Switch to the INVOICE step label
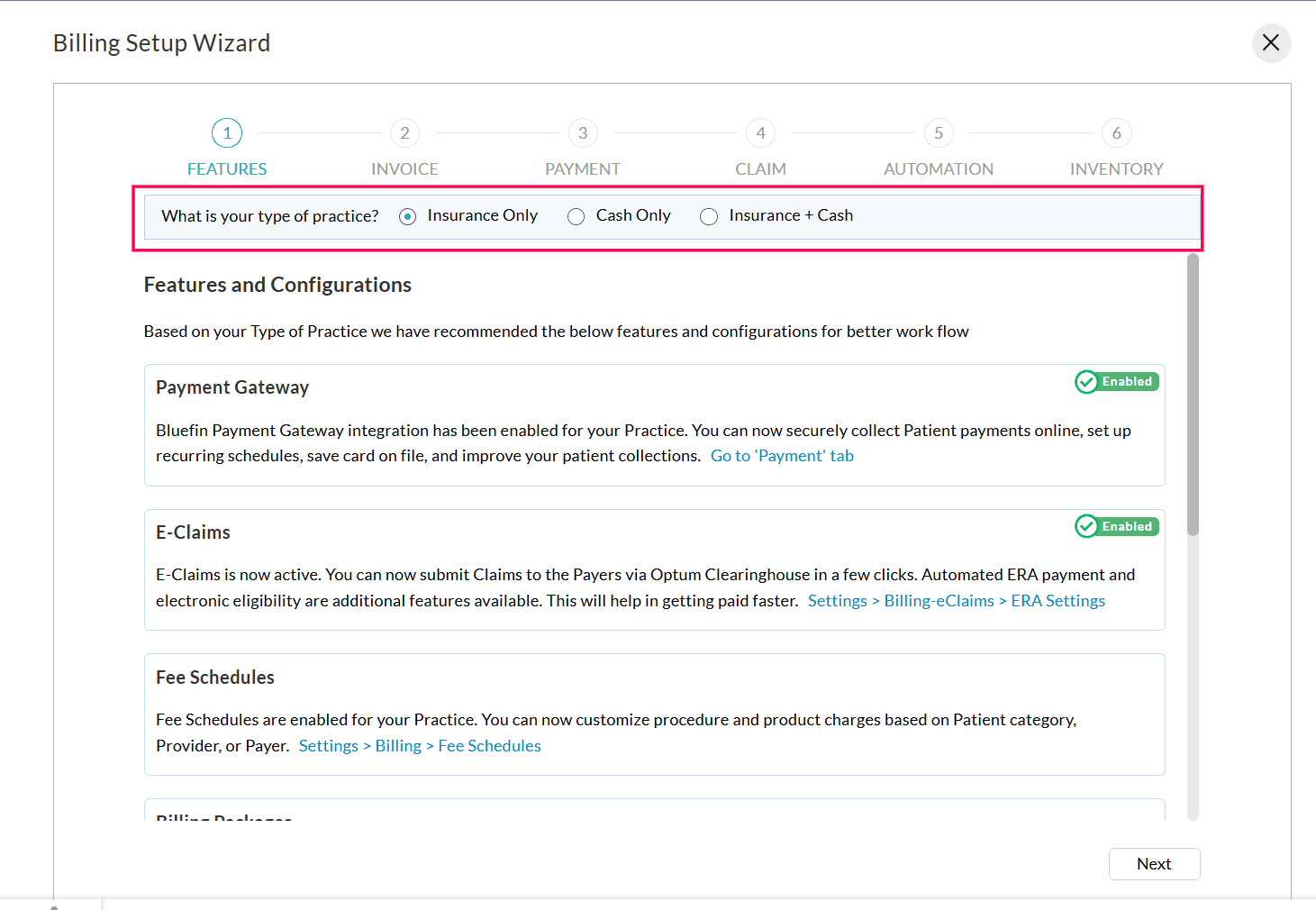The height and width of the screenshot is (910, 1316). pyautogui.click(x=404, y=169)
